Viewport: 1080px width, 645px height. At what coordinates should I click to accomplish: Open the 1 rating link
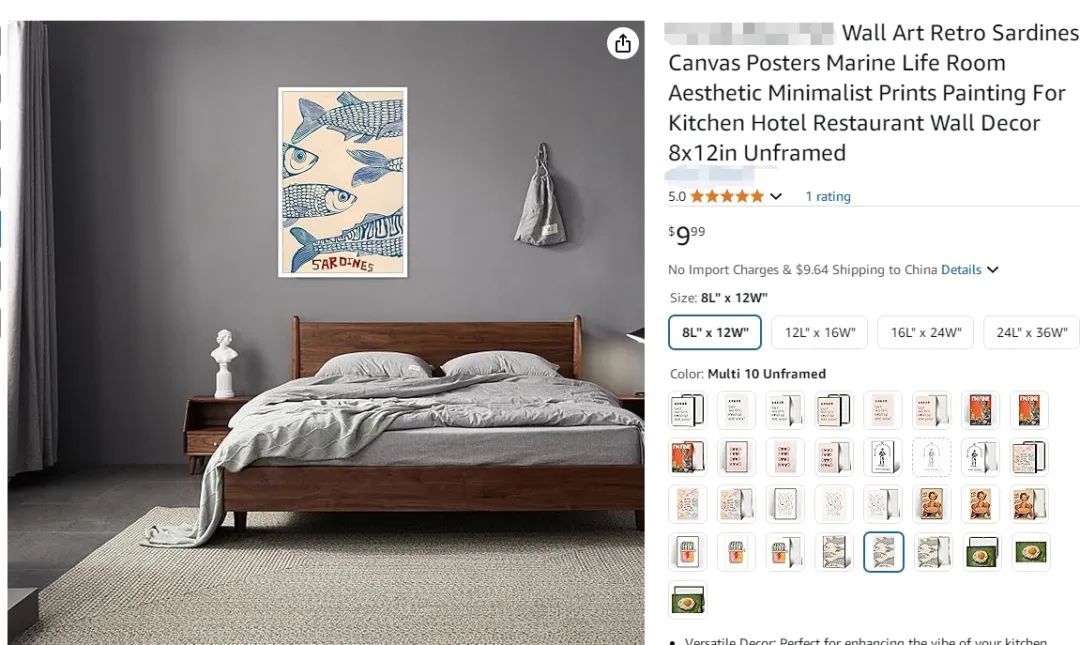[x=828, y=196]
